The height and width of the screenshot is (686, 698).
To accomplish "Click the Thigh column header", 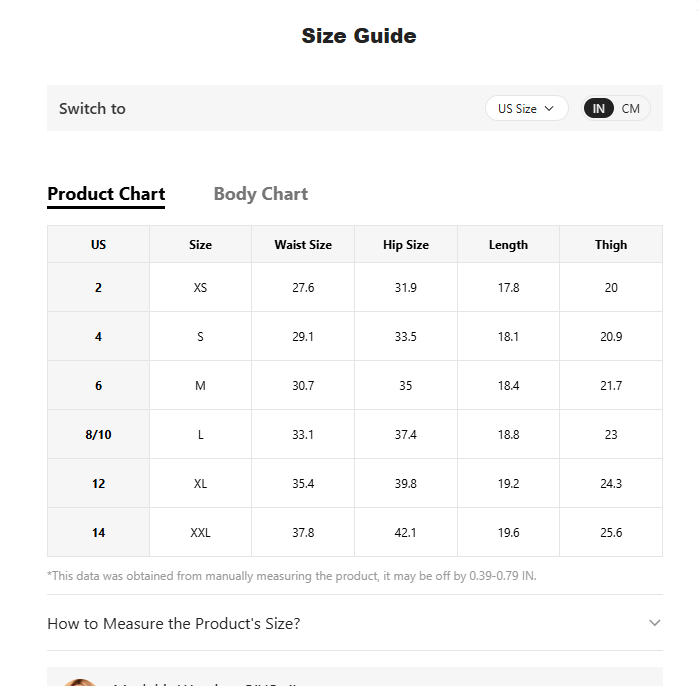I will point(611,244).
